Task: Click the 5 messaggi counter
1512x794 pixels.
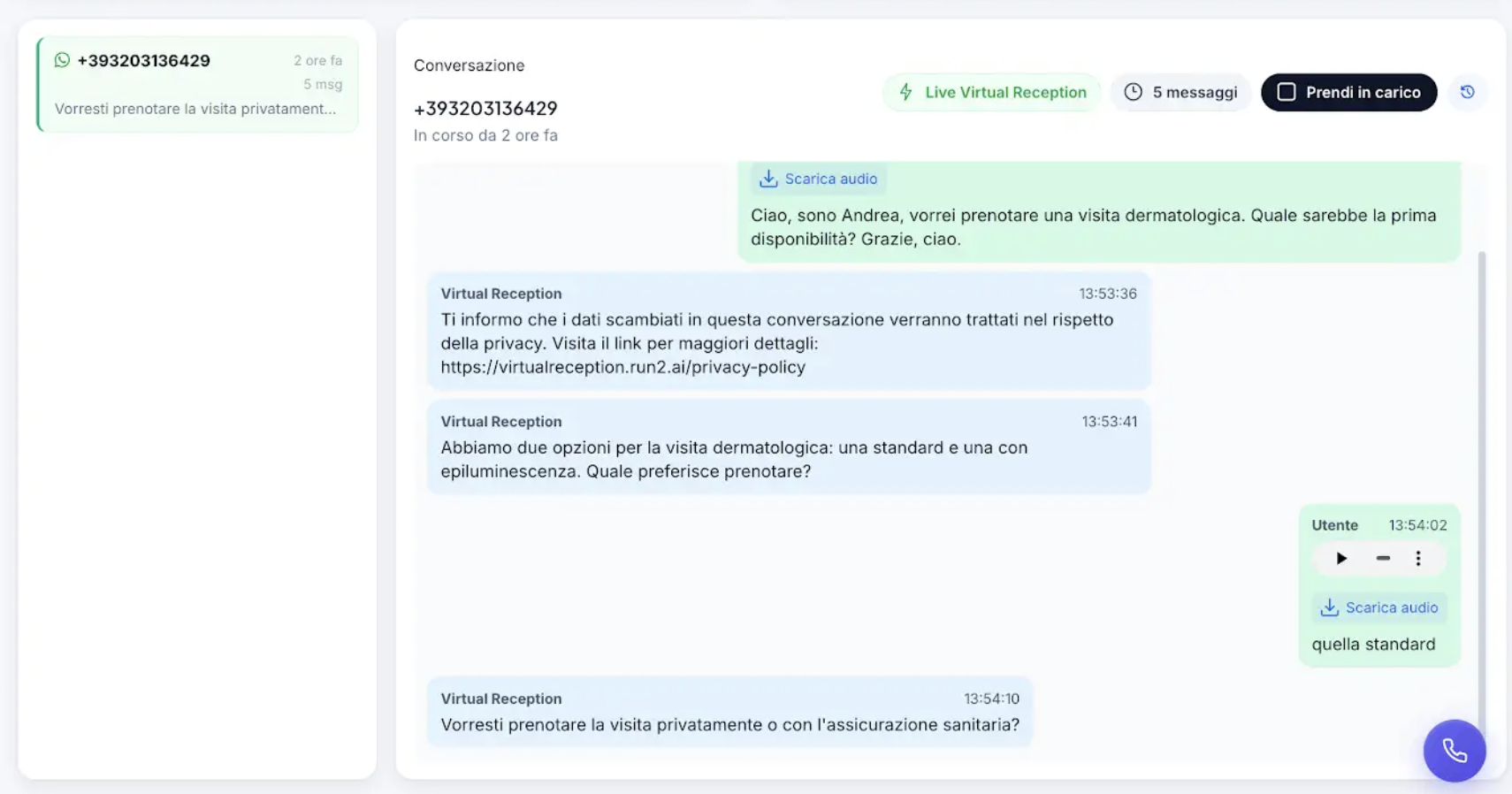Action: click(x=1180, y=92)
